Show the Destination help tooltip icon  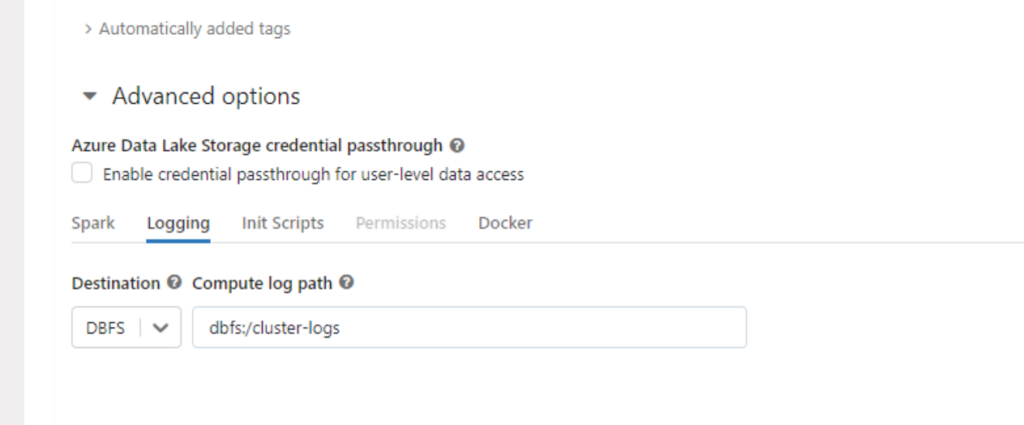point(174,282)
